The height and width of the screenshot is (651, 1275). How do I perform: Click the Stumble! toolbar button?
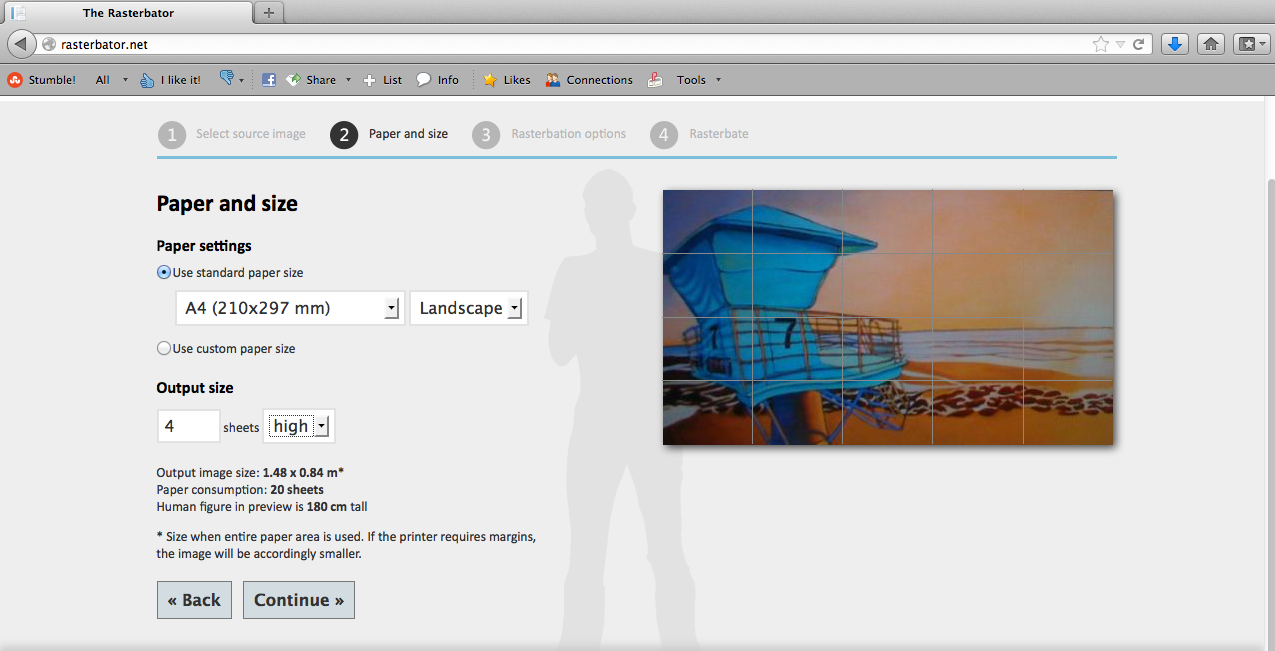[42, 80]
